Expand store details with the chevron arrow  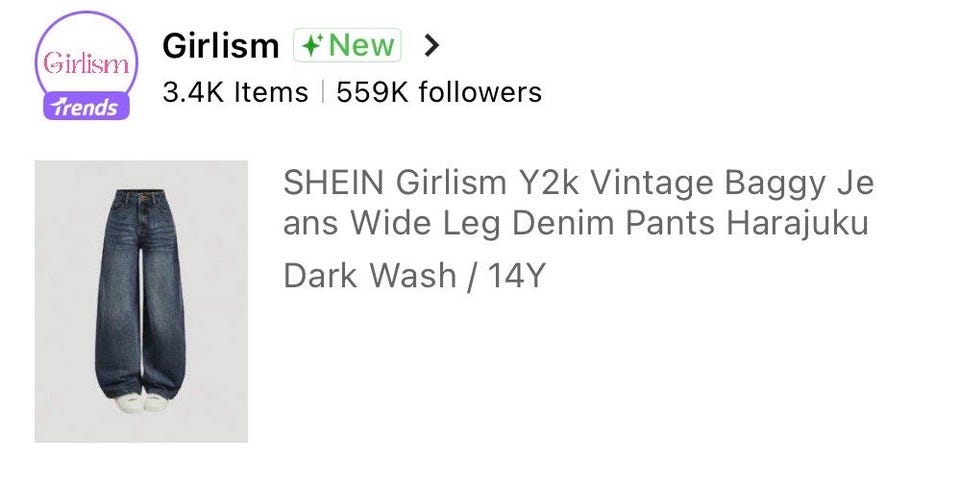[x=432, y=45]
